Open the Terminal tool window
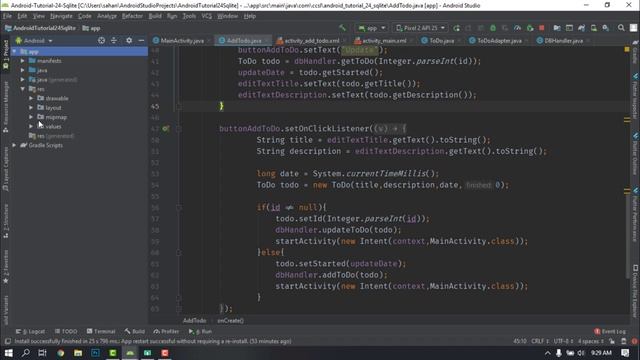 pos(101,331)
